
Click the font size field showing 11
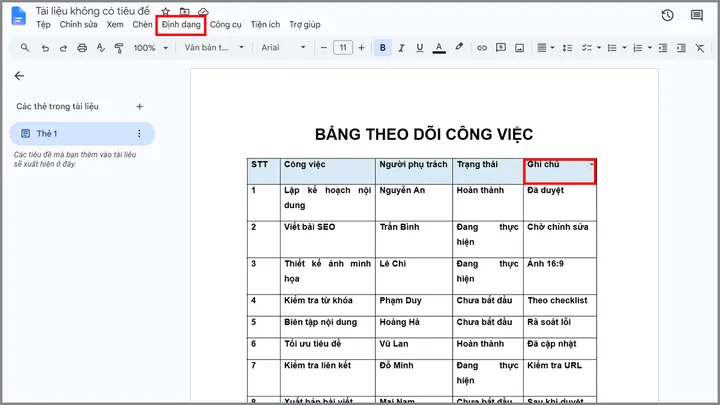(343, 48)
